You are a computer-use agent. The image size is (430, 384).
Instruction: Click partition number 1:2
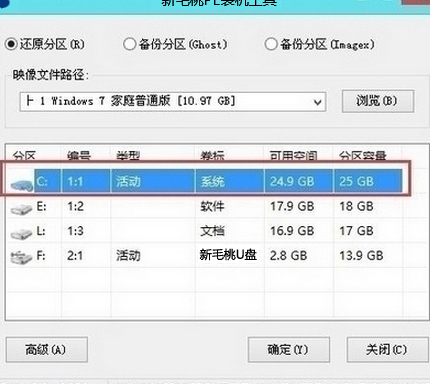(75, 207)
